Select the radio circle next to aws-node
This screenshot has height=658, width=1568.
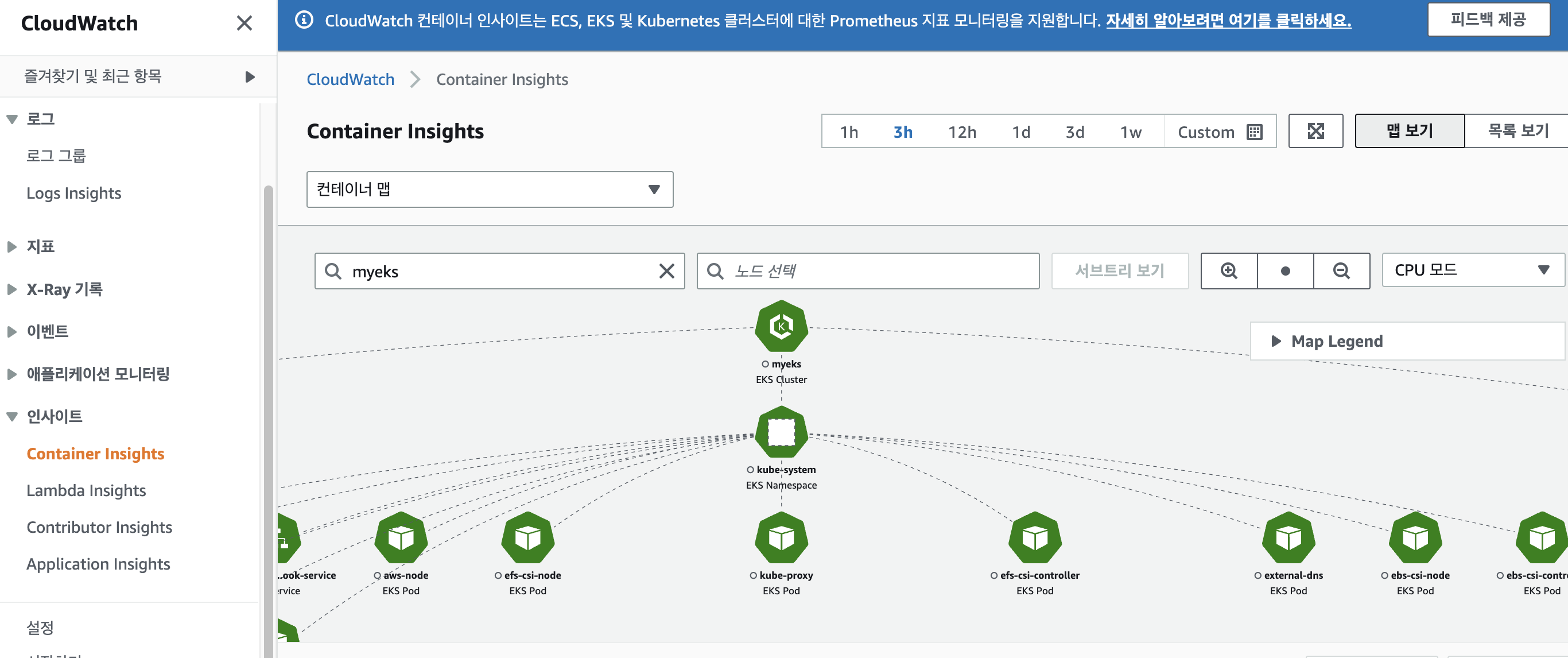click(x=378, y=576)
